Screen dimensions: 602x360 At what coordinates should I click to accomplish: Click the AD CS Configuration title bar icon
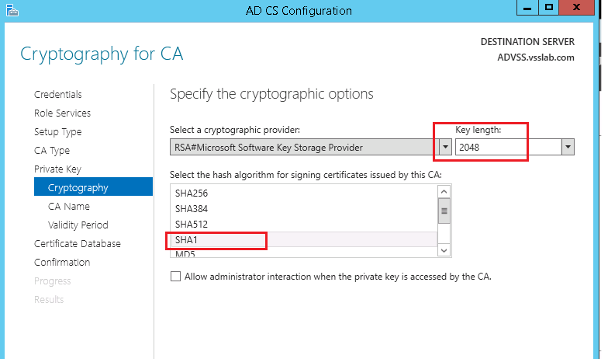point(12,10)
